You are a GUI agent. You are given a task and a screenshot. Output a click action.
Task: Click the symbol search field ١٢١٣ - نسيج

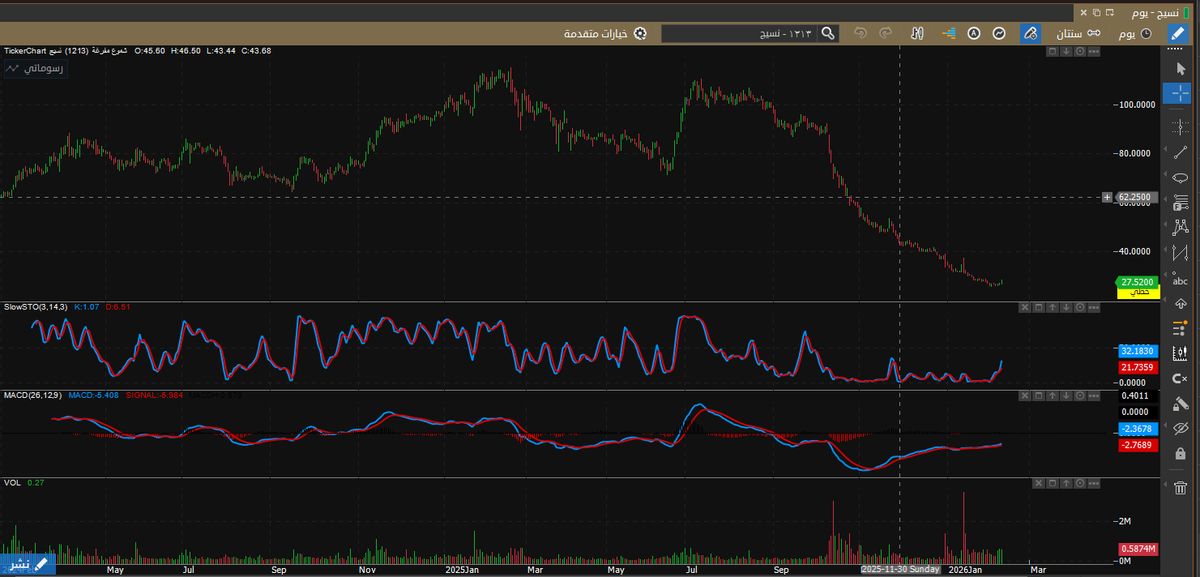(740, 33)
